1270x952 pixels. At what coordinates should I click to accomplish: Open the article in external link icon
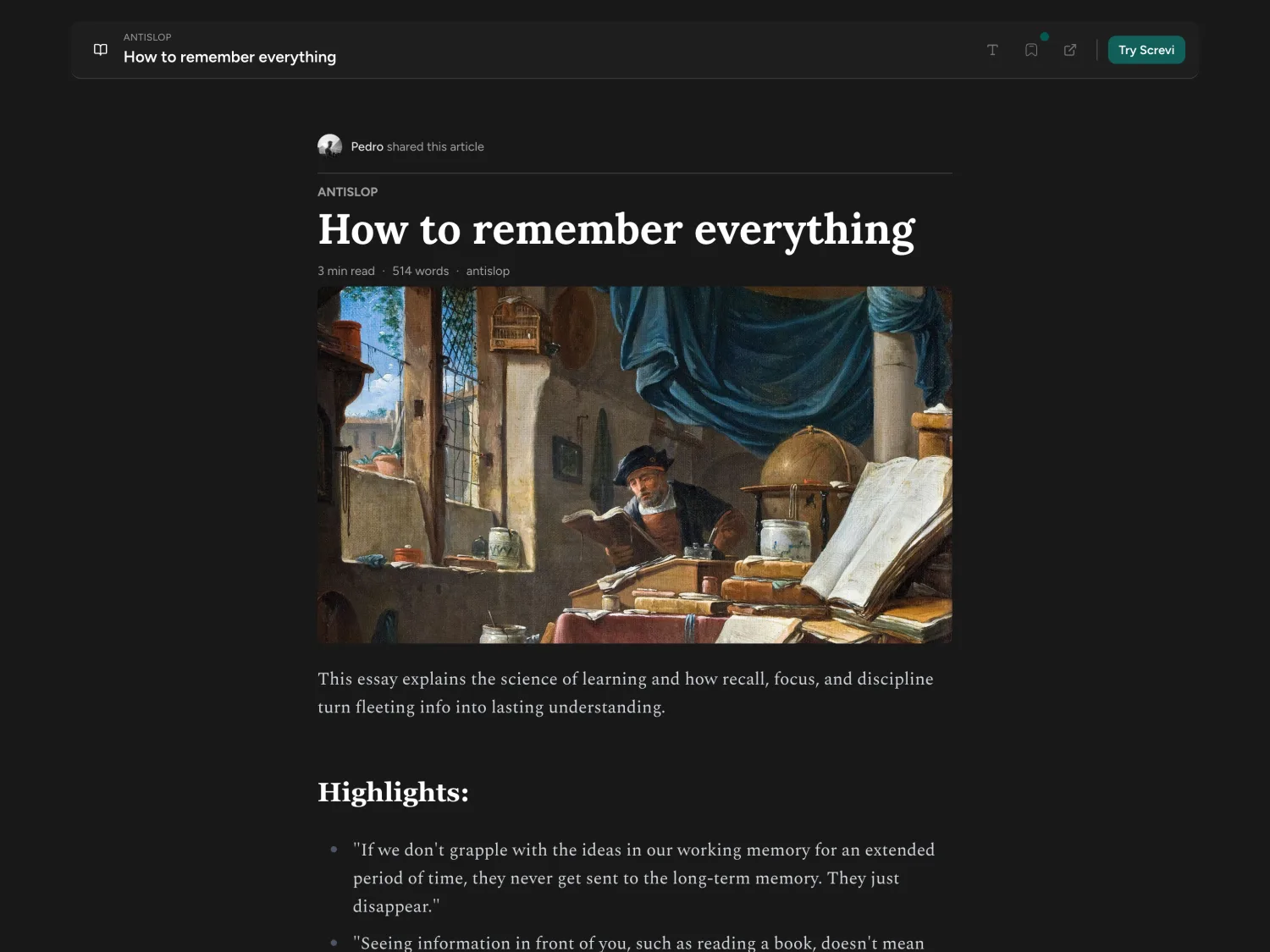tap(1070, 50)
